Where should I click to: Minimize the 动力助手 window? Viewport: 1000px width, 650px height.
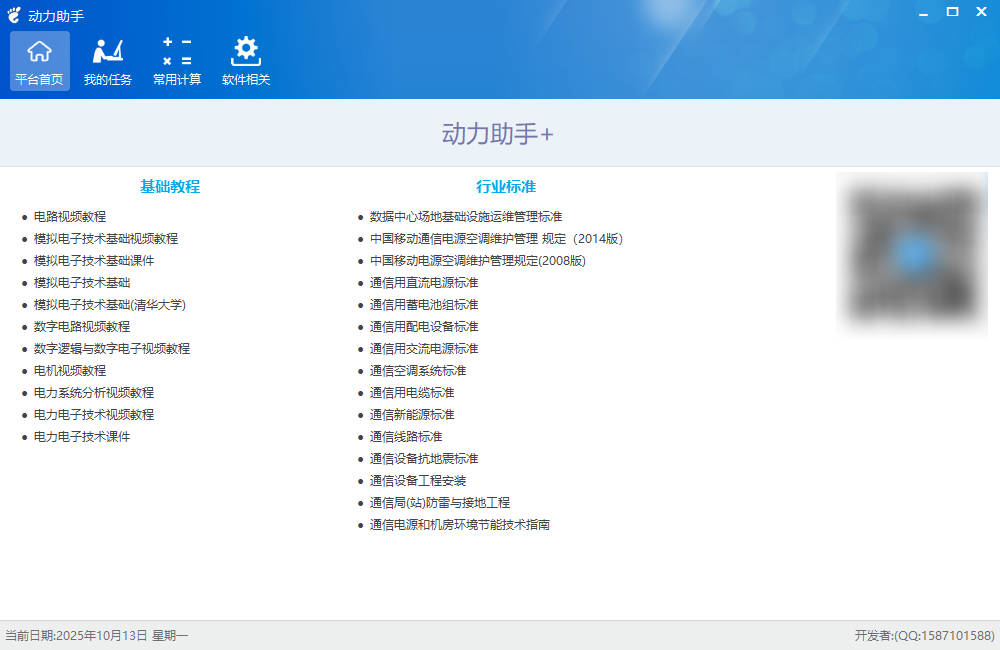point(923,13)
